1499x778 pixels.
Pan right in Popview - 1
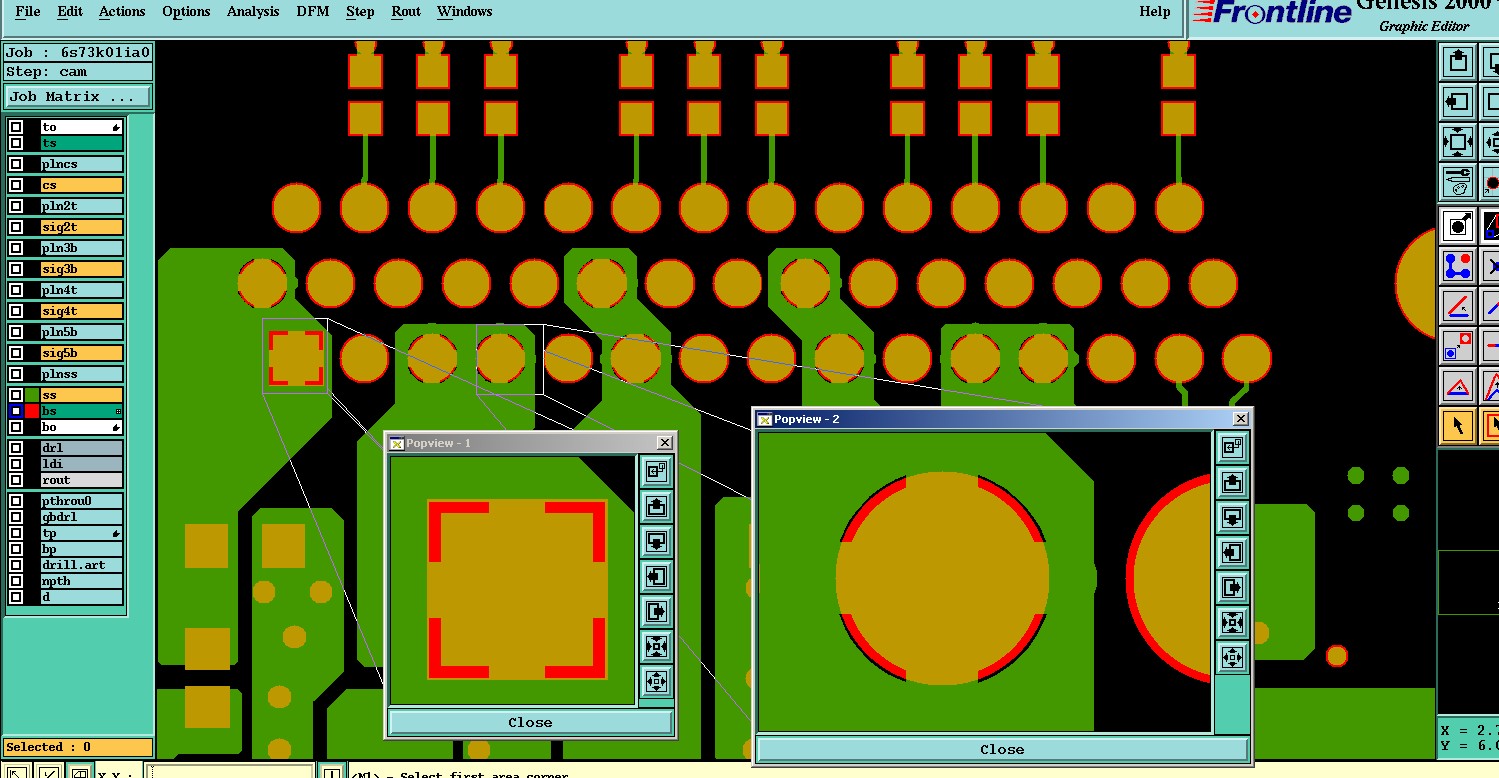click(657, 612)
